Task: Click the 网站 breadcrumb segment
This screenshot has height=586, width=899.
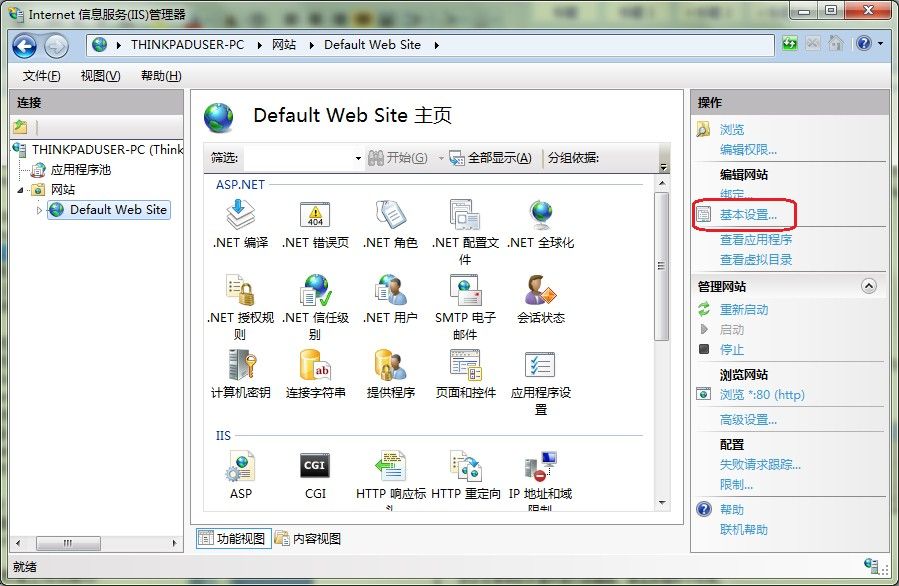Action: click(x=284, y=45)
